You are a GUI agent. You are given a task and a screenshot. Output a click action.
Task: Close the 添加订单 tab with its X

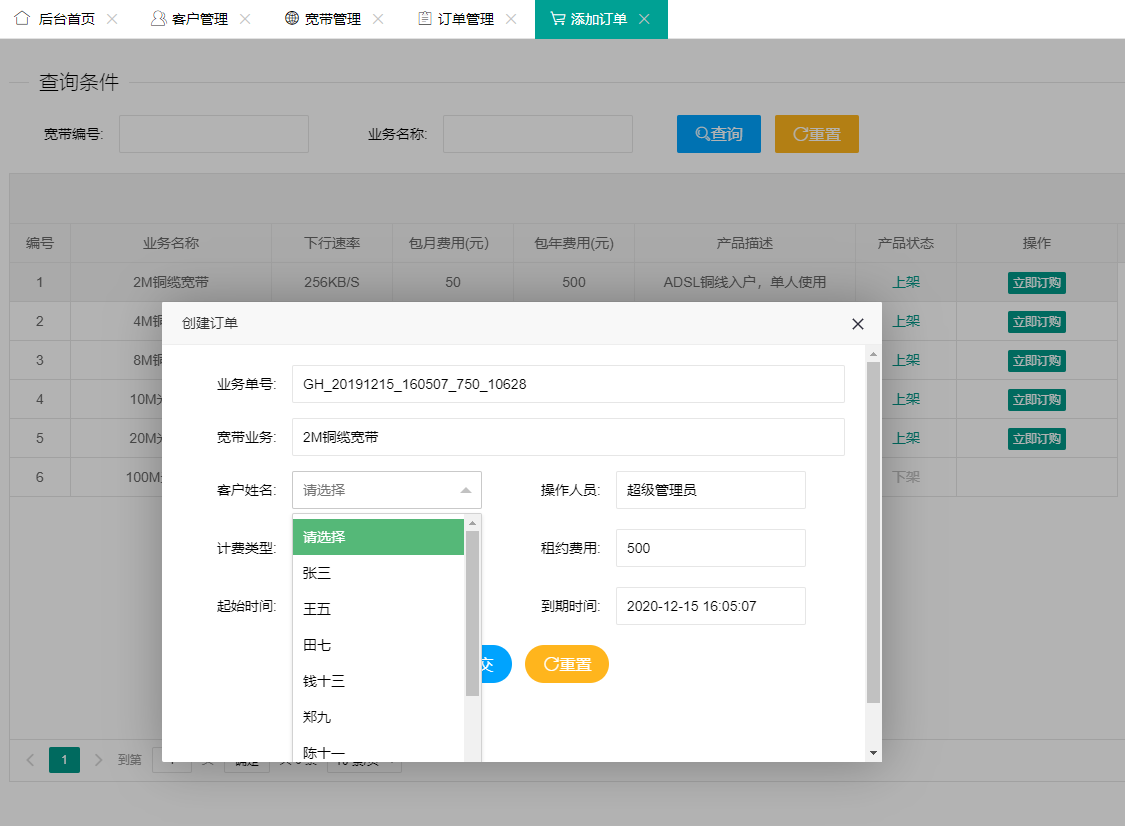[x=644, y=19]
